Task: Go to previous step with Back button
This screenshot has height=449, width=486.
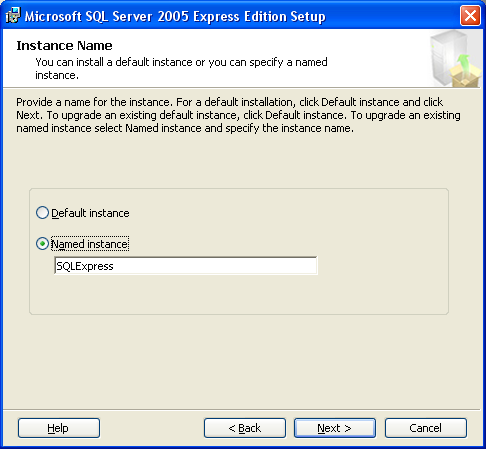Action: coord(245,428)
